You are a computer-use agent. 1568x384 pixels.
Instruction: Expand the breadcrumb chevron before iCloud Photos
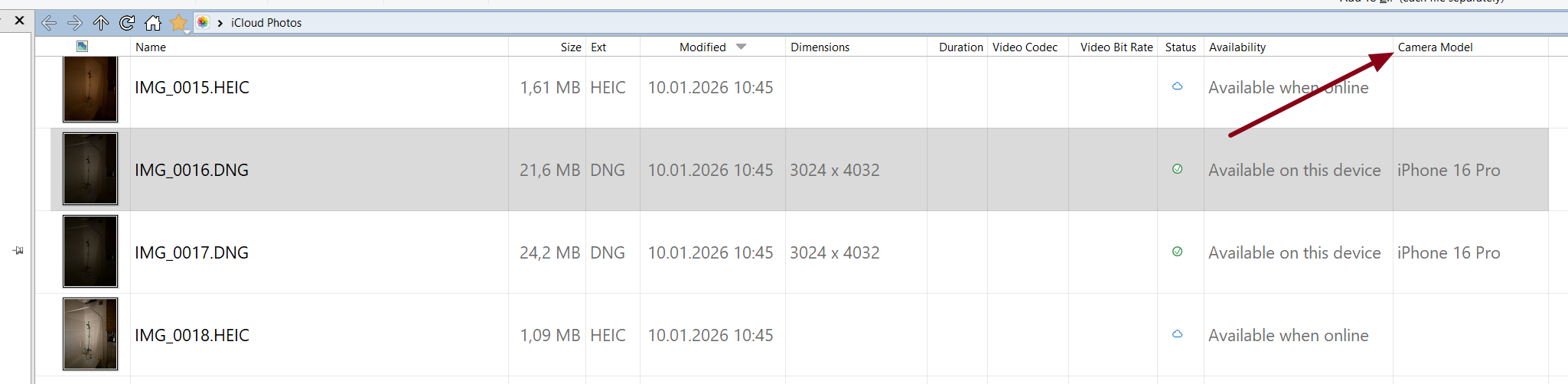click(x=220, y=23)
